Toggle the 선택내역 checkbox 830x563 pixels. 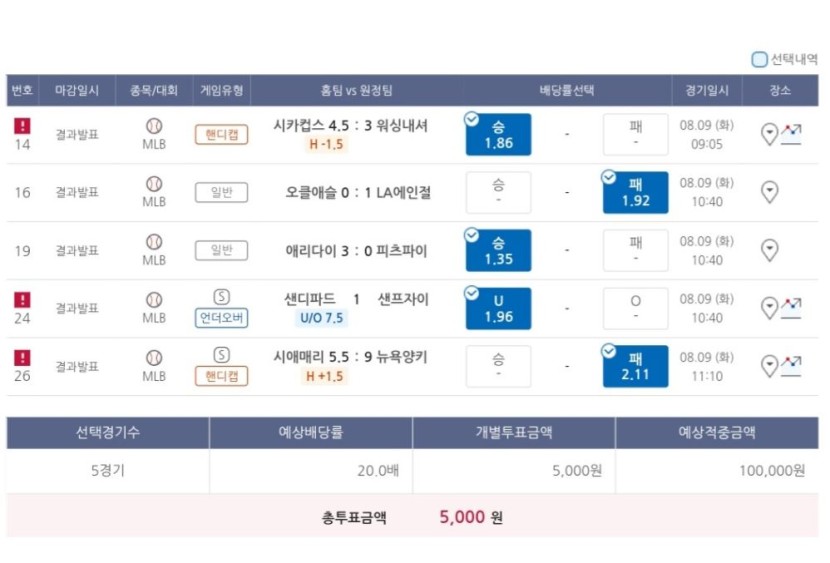coord(759,59)
